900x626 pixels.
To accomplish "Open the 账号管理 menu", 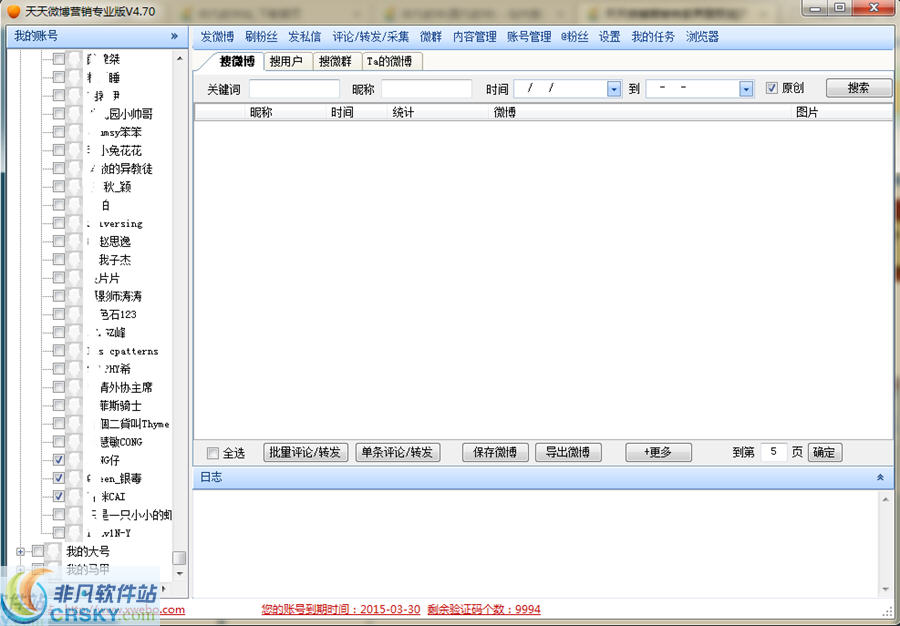I will (529, 37).
